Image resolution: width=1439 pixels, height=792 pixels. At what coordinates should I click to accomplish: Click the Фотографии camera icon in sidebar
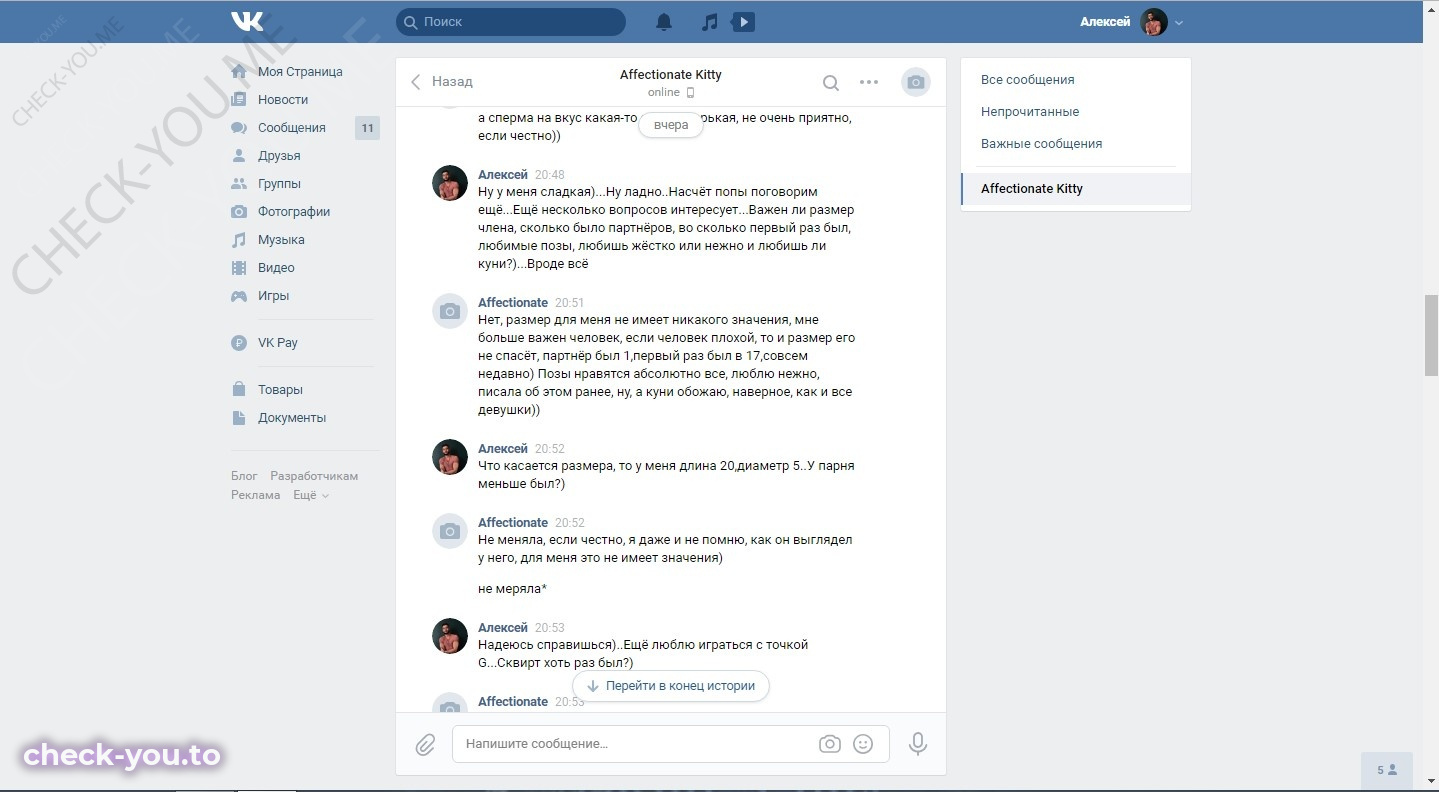[239, 212]
